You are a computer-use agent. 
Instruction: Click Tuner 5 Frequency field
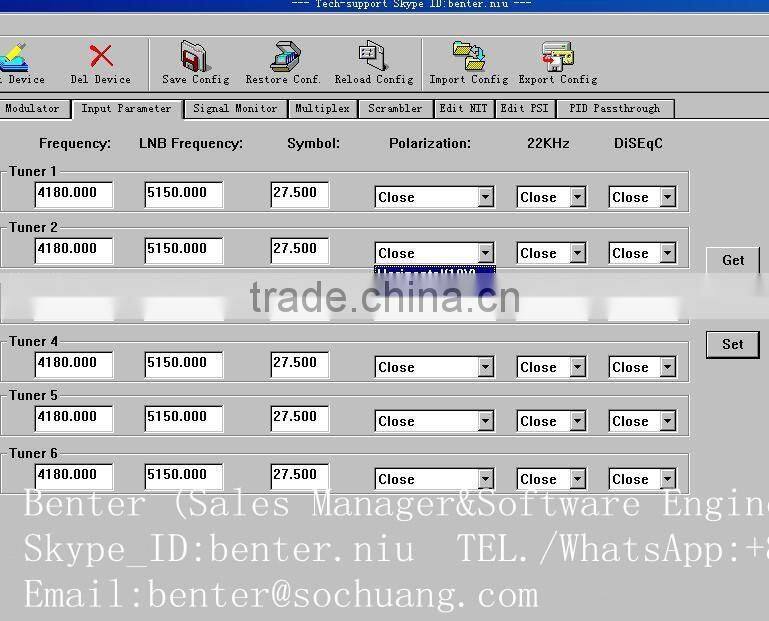74,418
